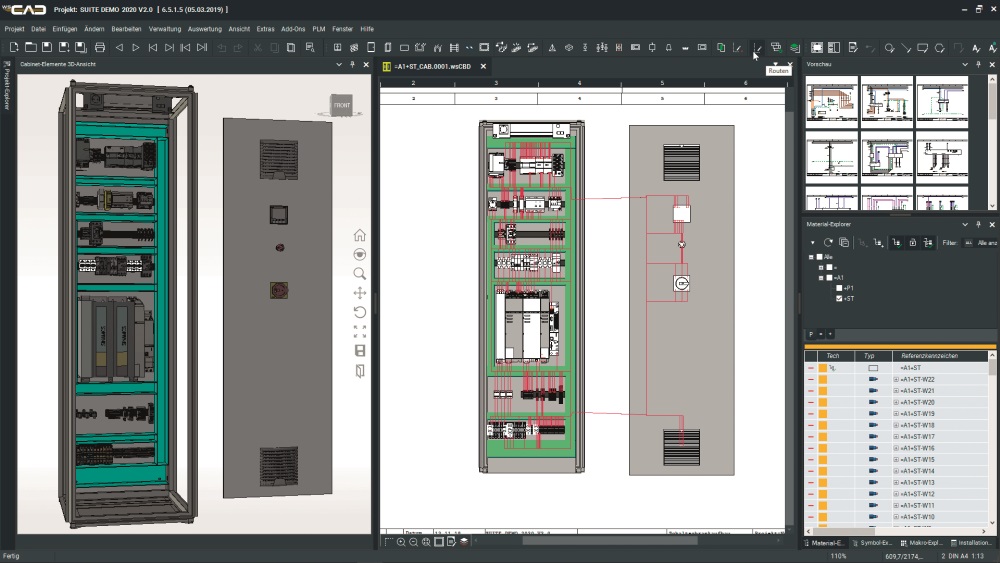Expand the =A1+ST-W22 row

[896, 379]
